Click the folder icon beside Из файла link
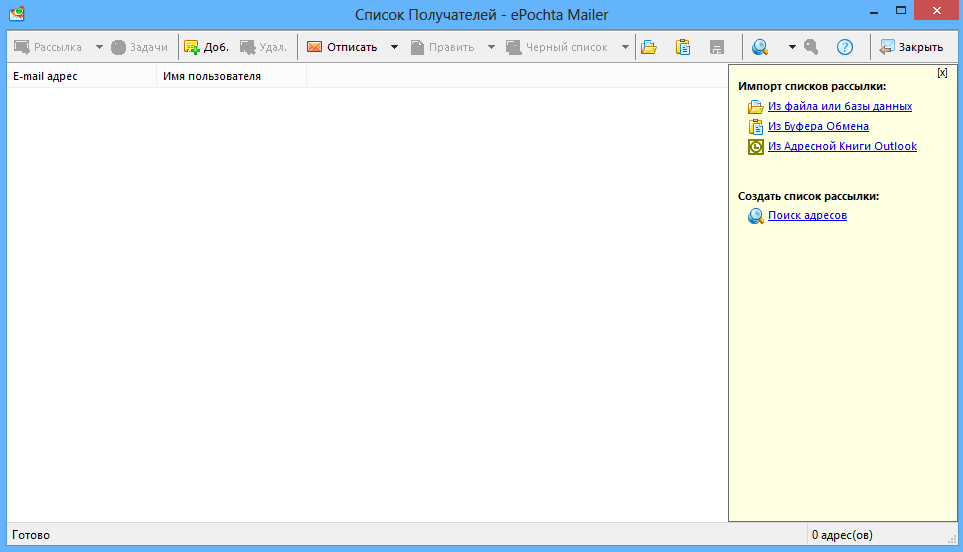This screenshot has height=552, width=963. click(755, 107)
